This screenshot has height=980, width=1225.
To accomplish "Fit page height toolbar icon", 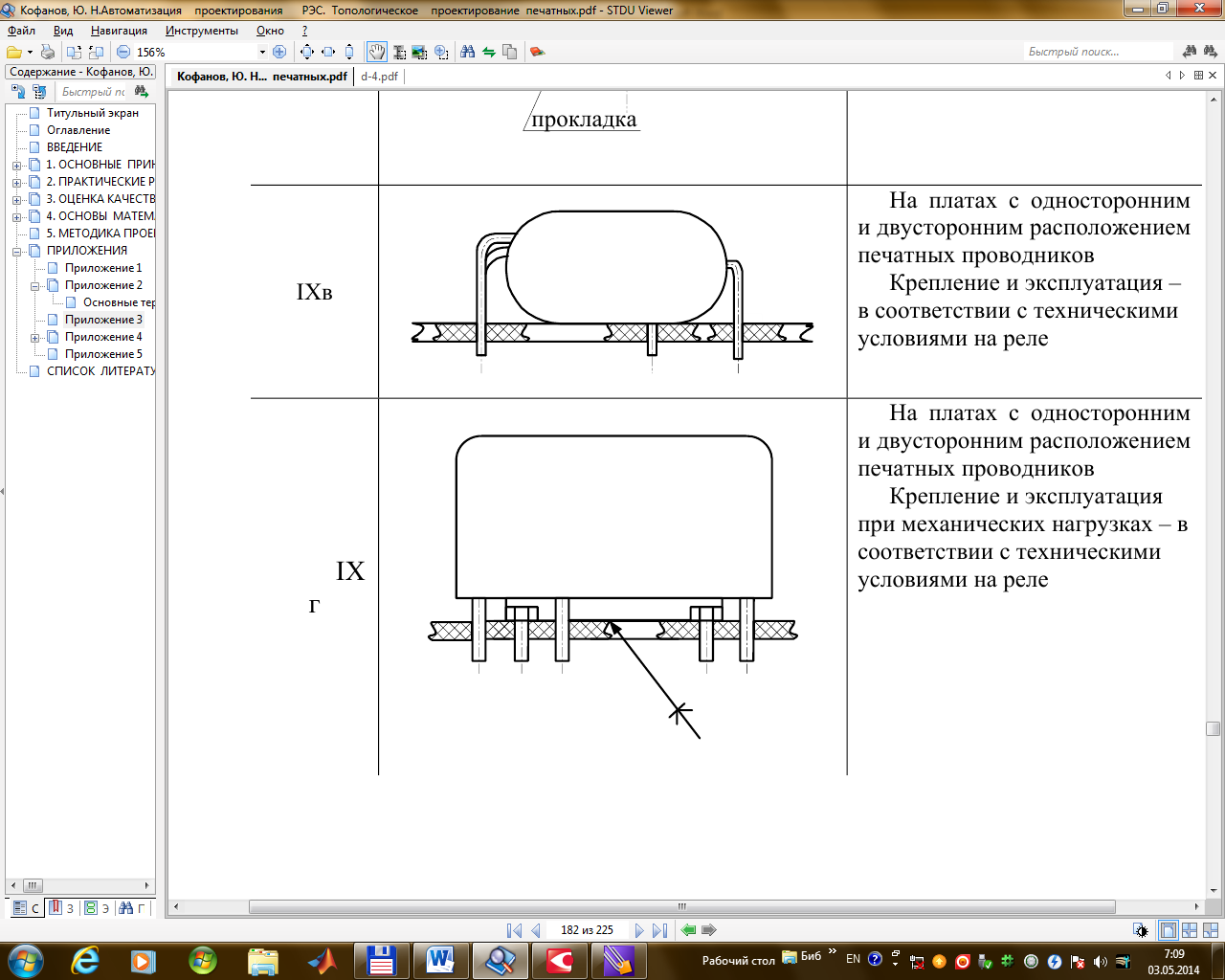I will [x=349, y=52].
